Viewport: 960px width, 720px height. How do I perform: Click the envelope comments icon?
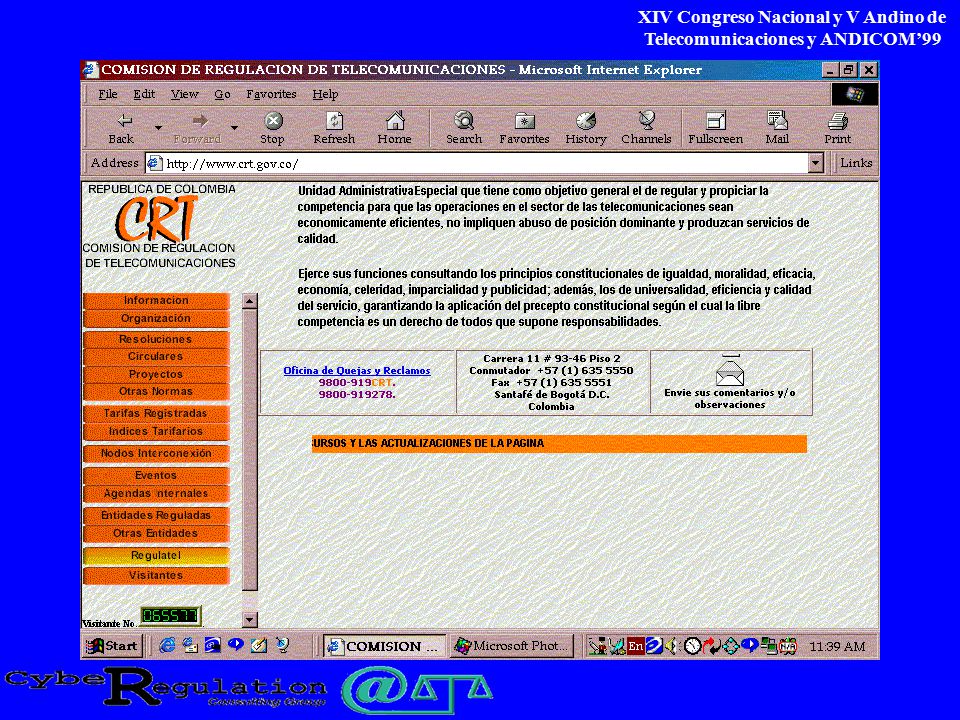730,370
